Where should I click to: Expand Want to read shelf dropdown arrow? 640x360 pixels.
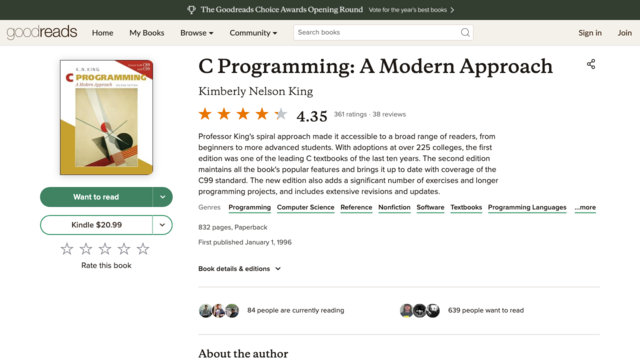(x=162, y=197)
